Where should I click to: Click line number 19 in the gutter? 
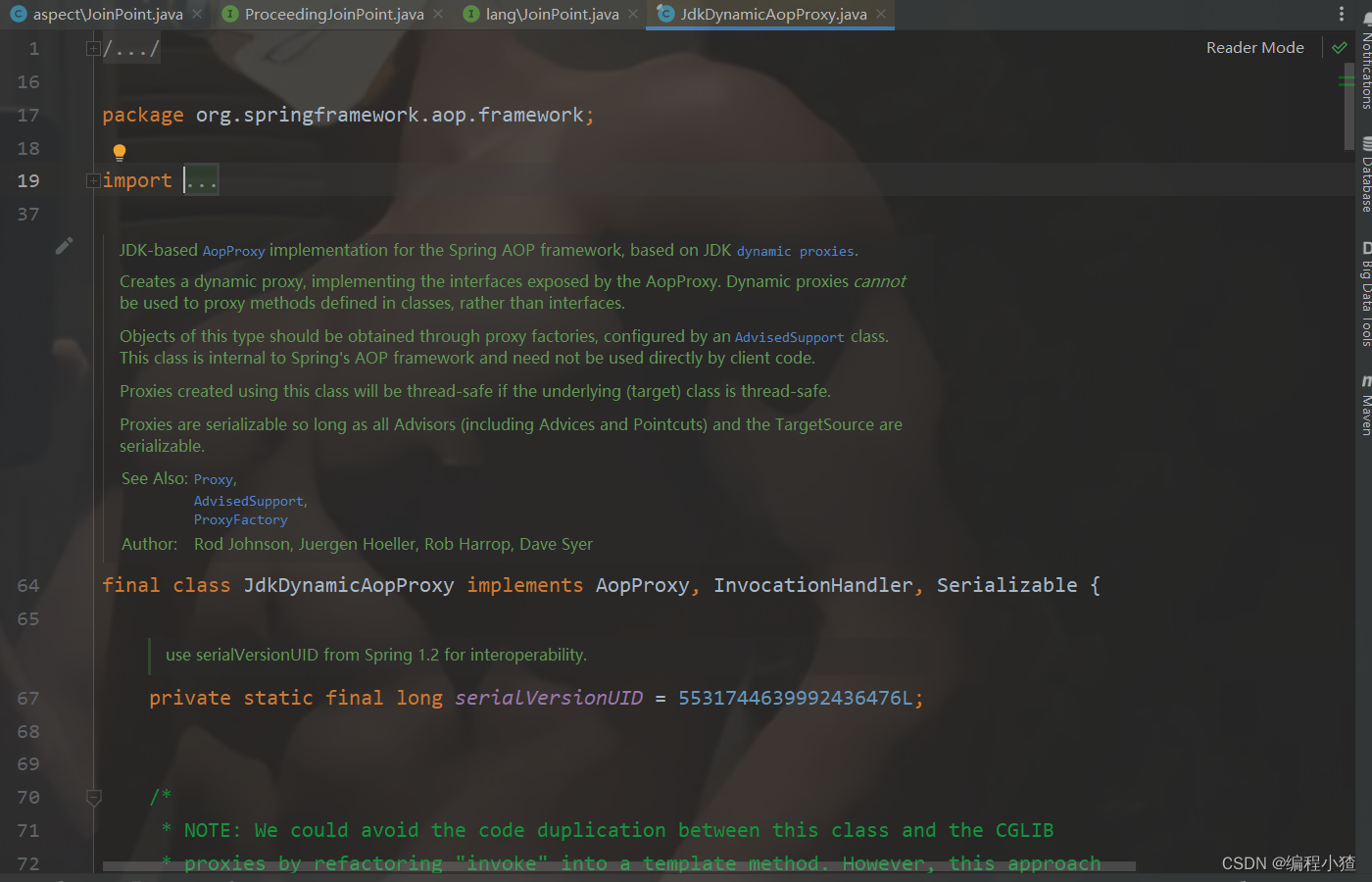tap(28, 180)
